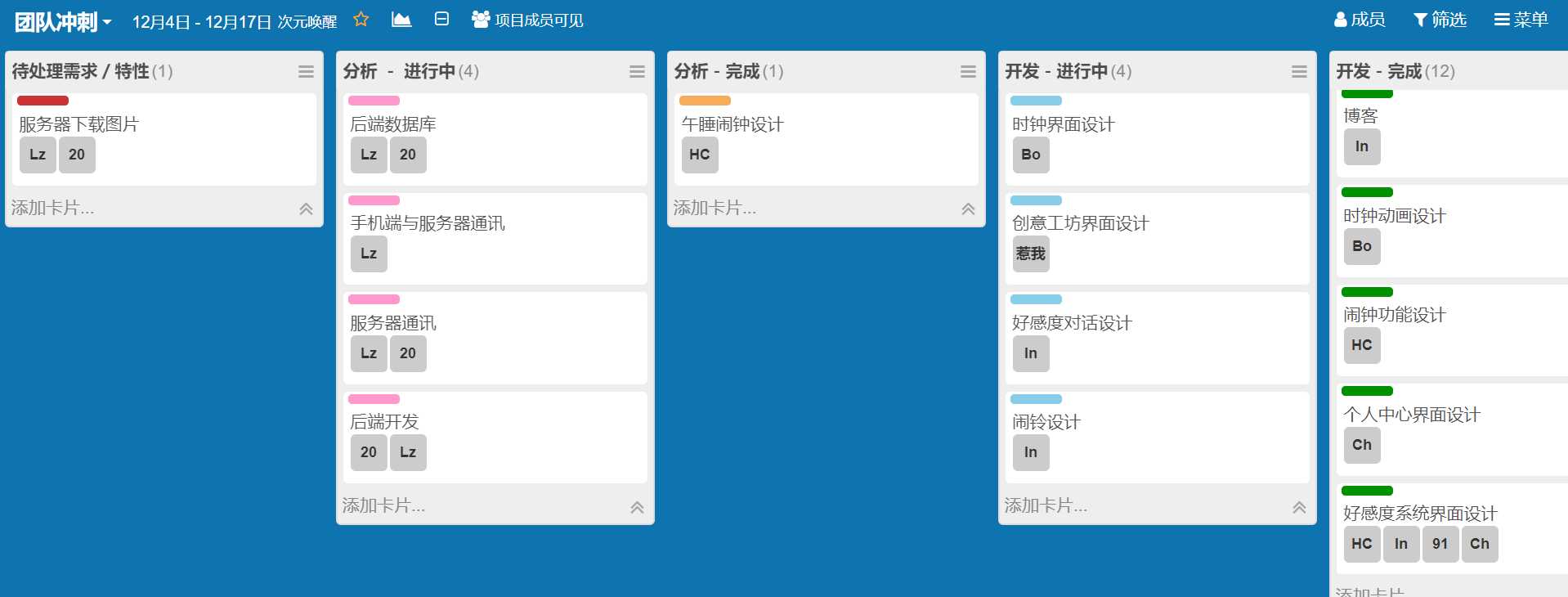Toggle 项目成员可见 visibility setting
The height and width of the screenshot is (597, 1568).
tap(528, 20)
